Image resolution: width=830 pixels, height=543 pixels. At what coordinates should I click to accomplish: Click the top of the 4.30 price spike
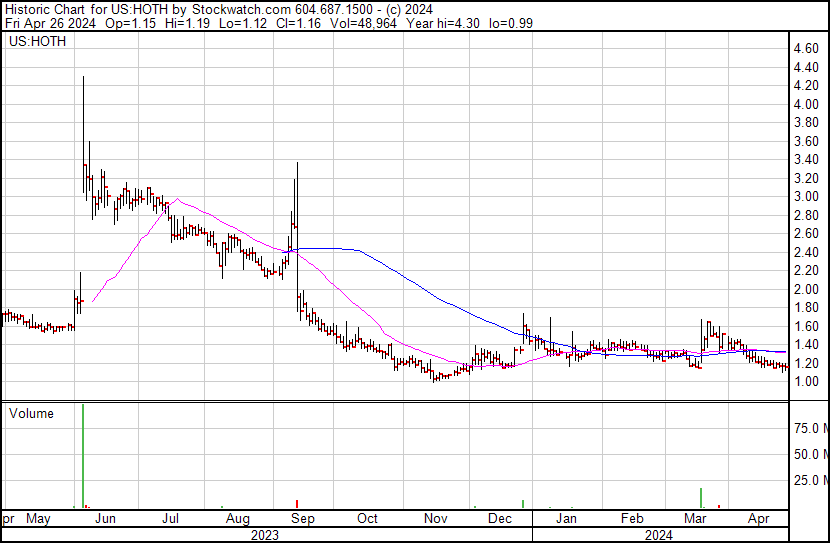tap(83, 78)
